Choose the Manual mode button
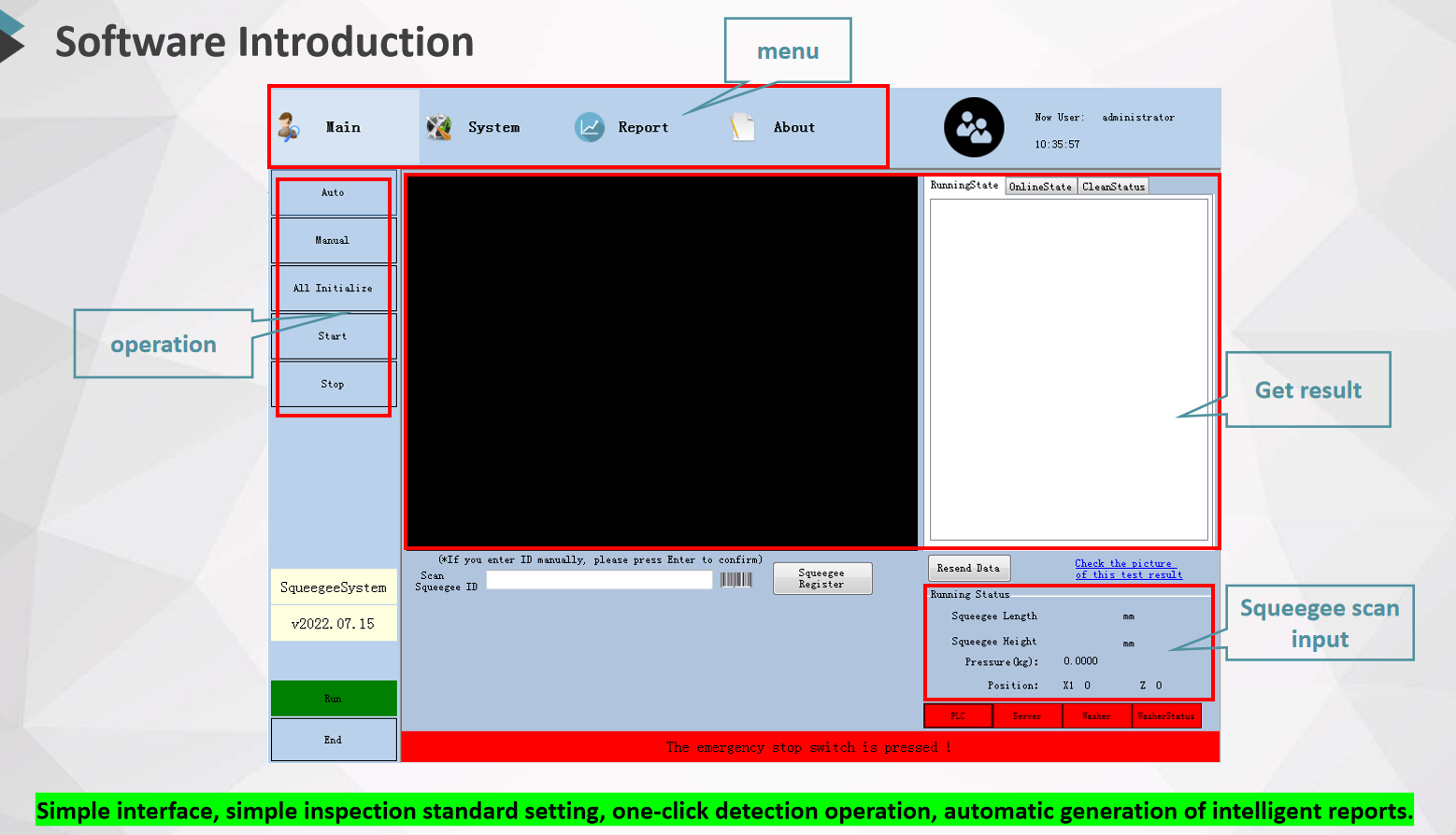Screen dimensions: 1456x835 tap(334, 240)
